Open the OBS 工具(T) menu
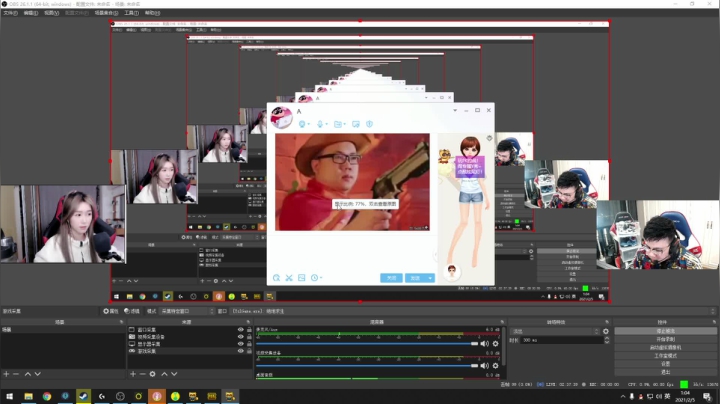Image resolution: width=720 pixels, height=404 pixels. [131, 13]
